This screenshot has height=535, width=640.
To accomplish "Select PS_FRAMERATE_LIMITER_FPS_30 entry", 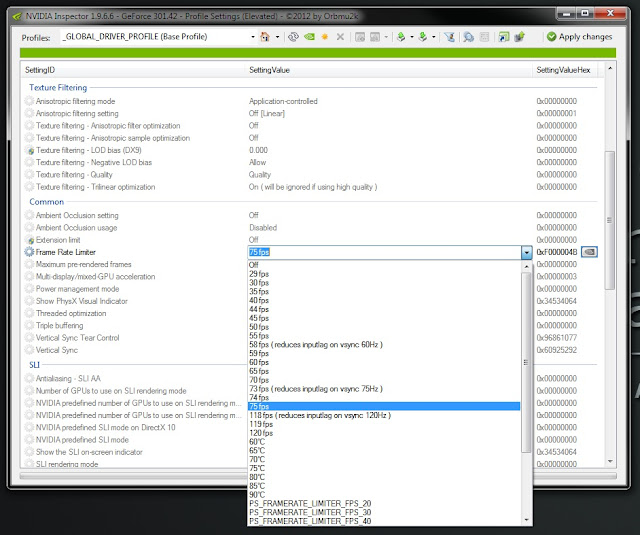I will tap(384, 513).
